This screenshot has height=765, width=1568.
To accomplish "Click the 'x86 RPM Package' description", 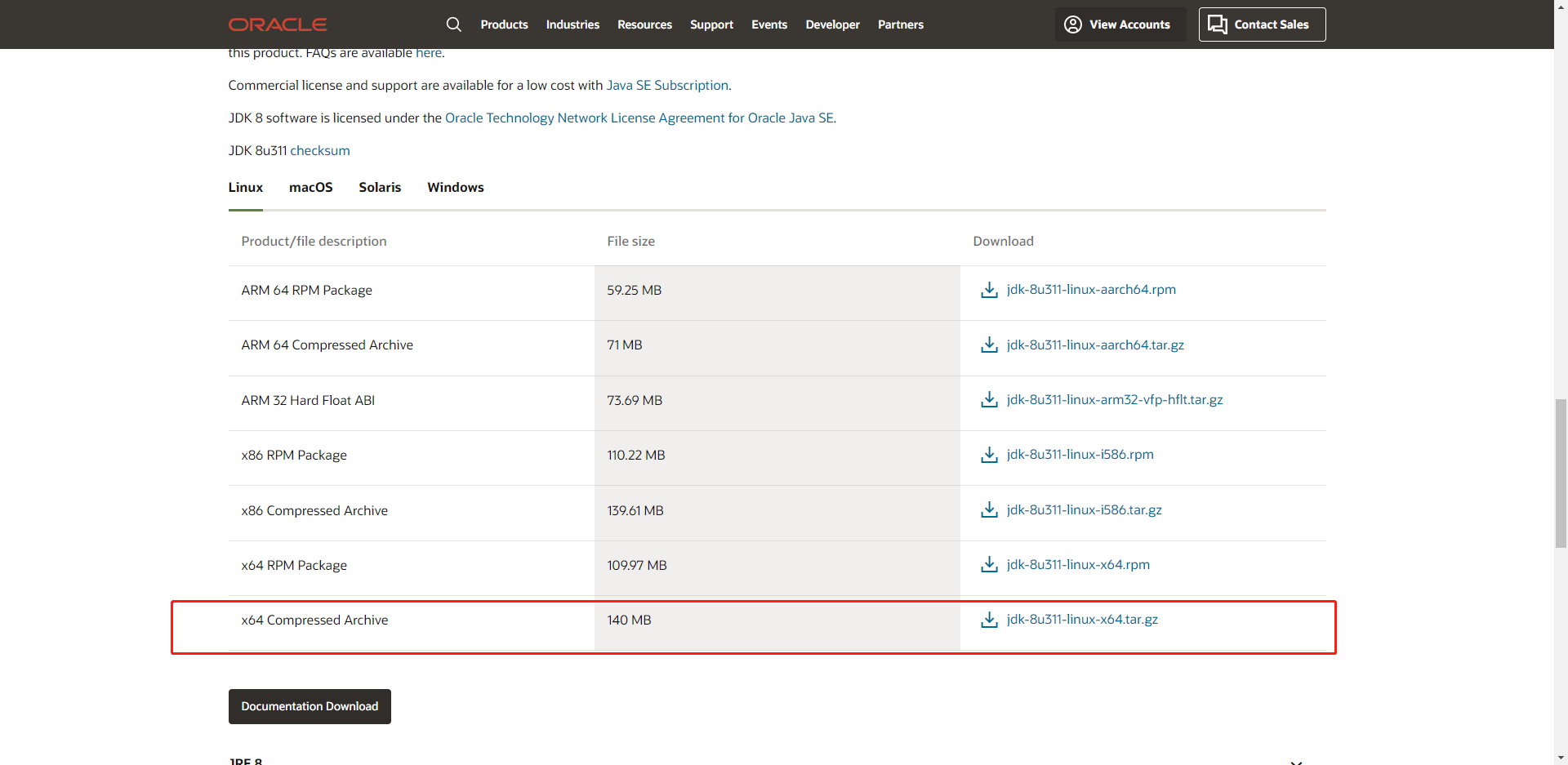I will (x=294, y=455).
